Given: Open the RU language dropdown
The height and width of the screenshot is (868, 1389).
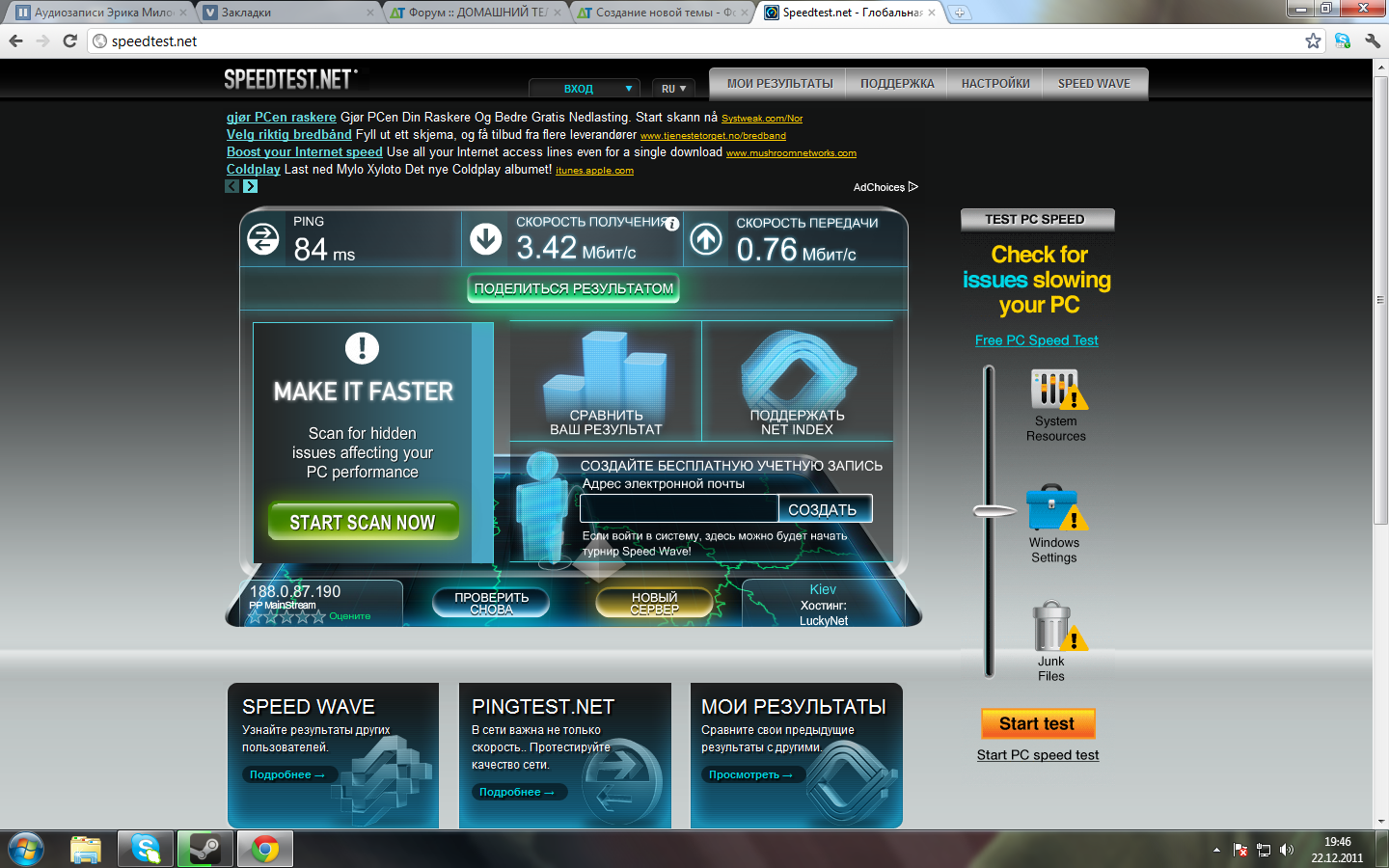Looking at the screenshot, I should click(x=673, y=89).
